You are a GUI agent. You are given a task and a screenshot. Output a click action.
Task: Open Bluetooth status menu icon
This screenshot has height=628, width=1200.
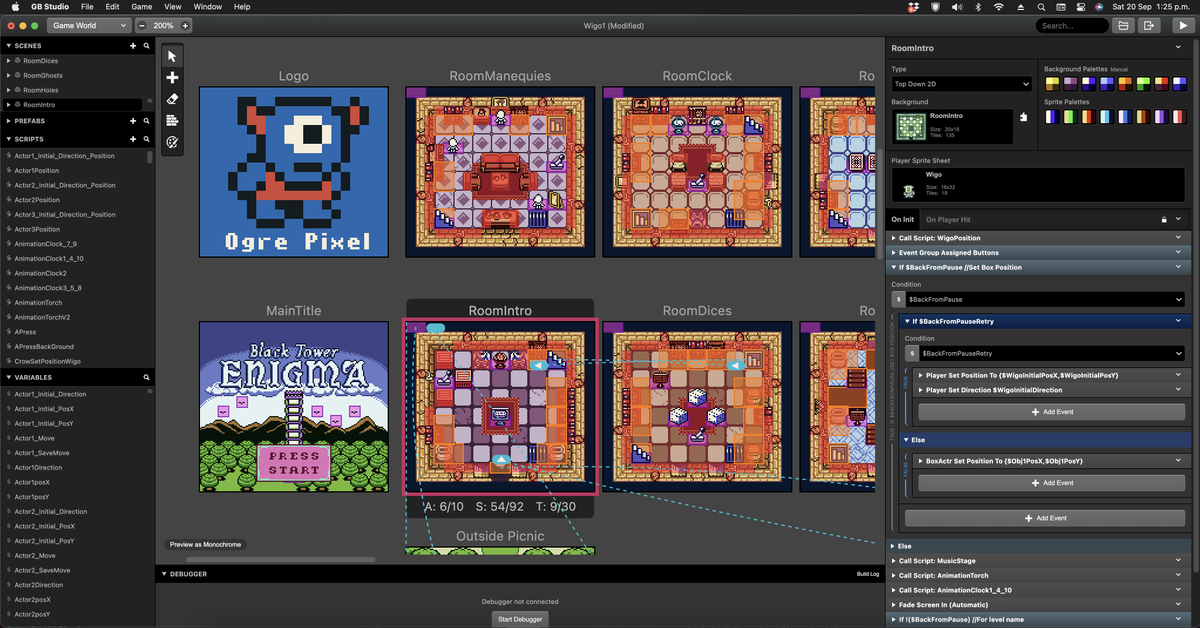coord(977,7)
